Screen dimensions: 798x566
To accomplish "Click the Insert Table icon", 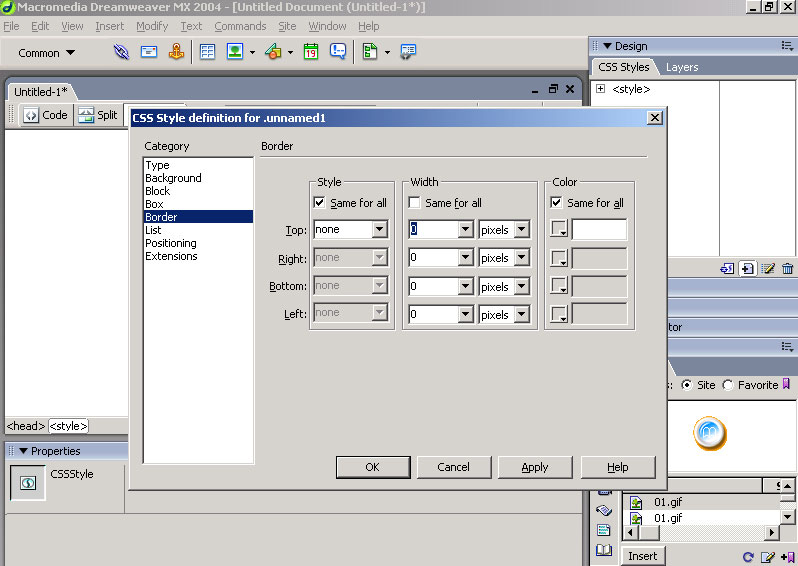I will [208, 53].
